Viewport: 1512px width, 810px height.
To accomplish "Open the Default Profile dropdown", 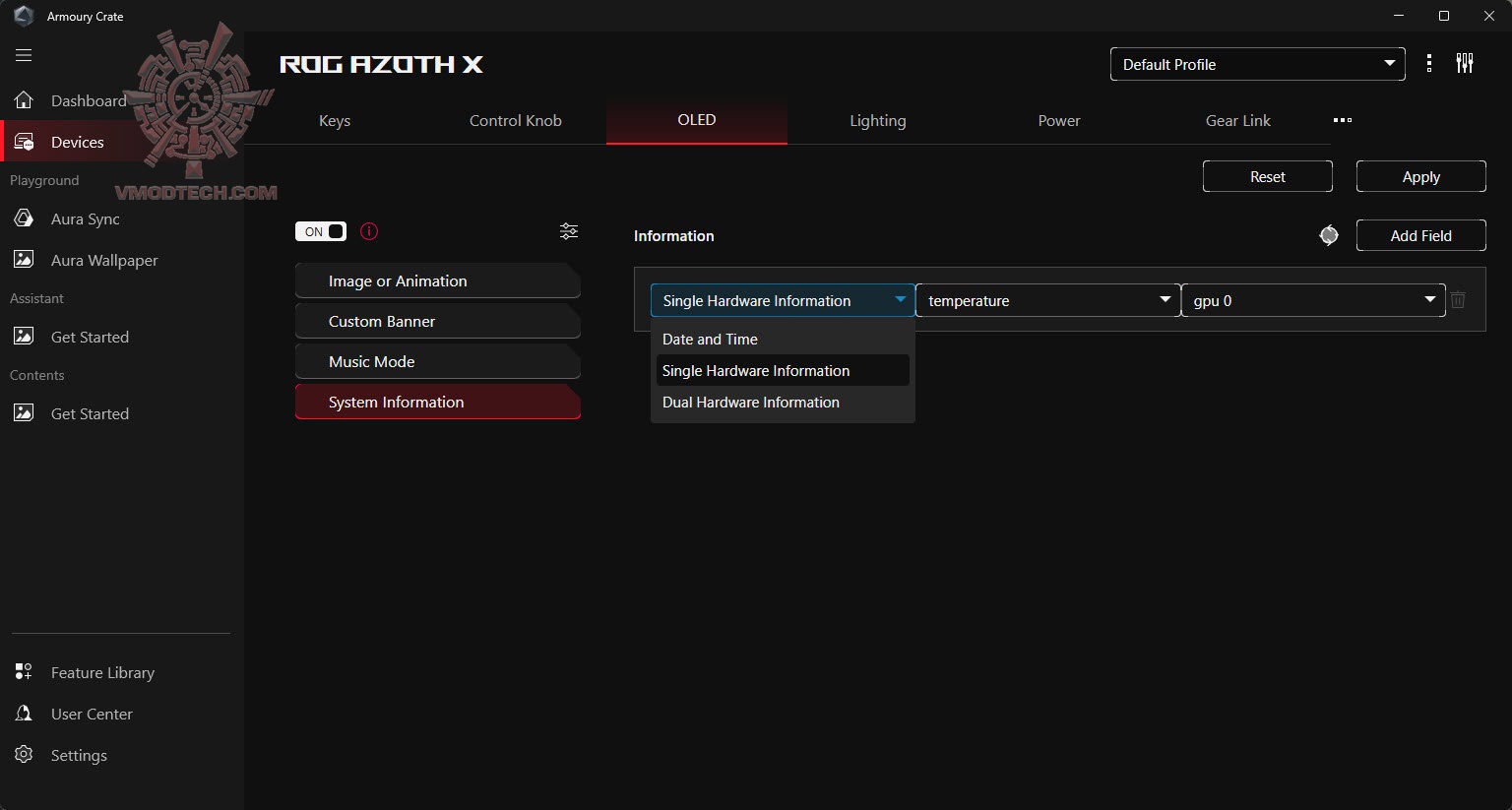I will 1258,64.
